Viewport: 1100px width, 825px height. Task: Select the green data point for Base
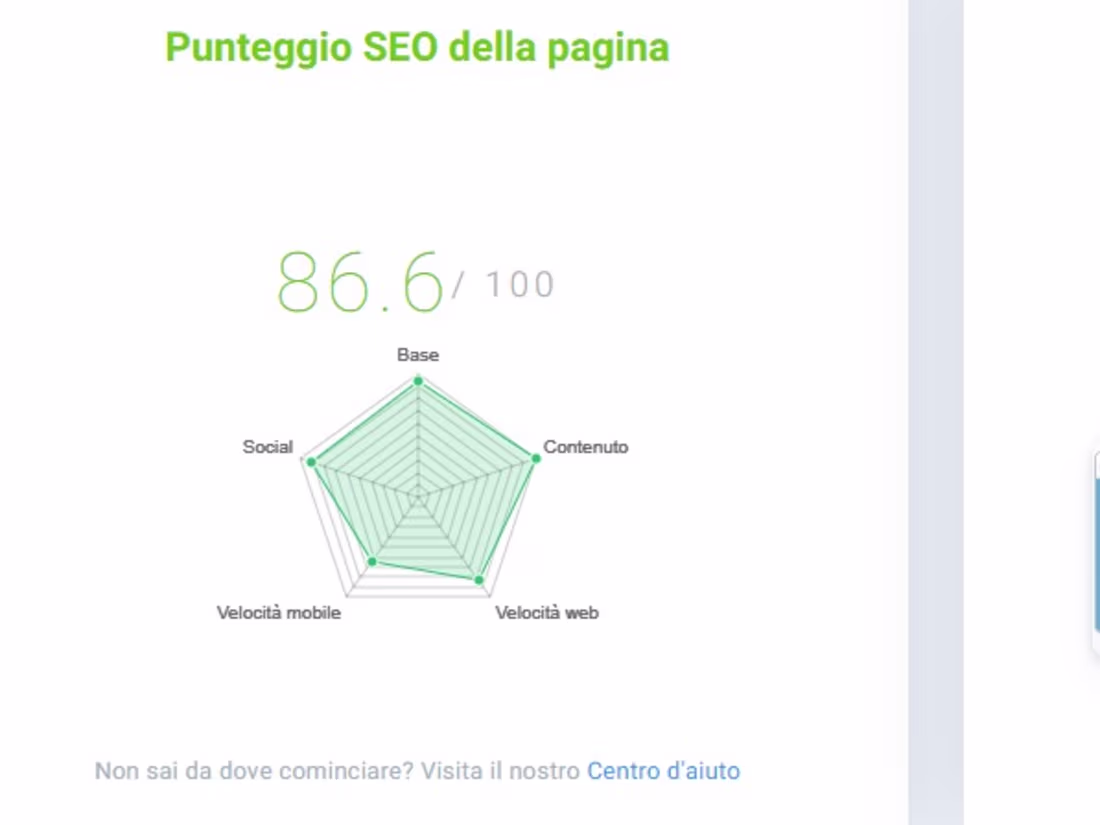pyautogui.click(x=417, y=379)
